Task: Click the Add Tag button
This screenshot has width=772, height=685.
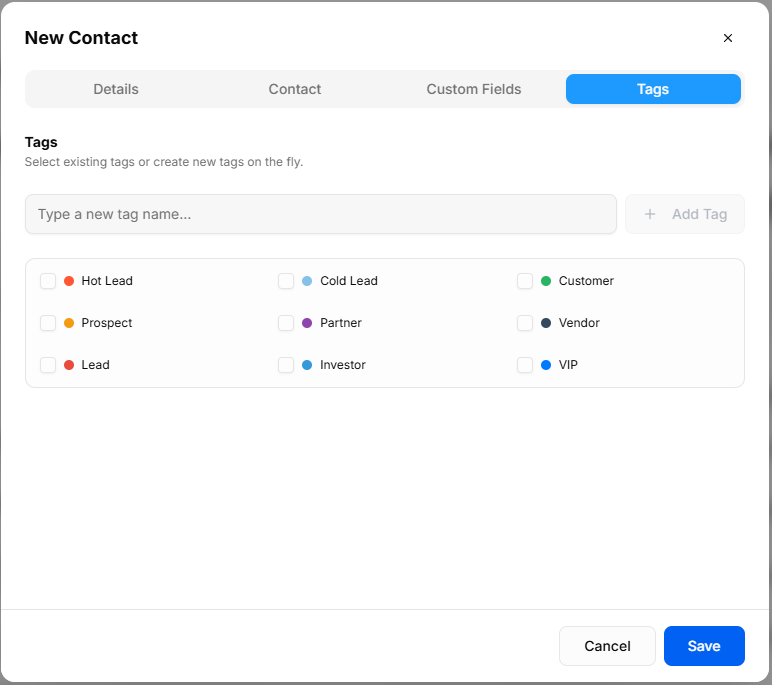Action: coord(685,214)
